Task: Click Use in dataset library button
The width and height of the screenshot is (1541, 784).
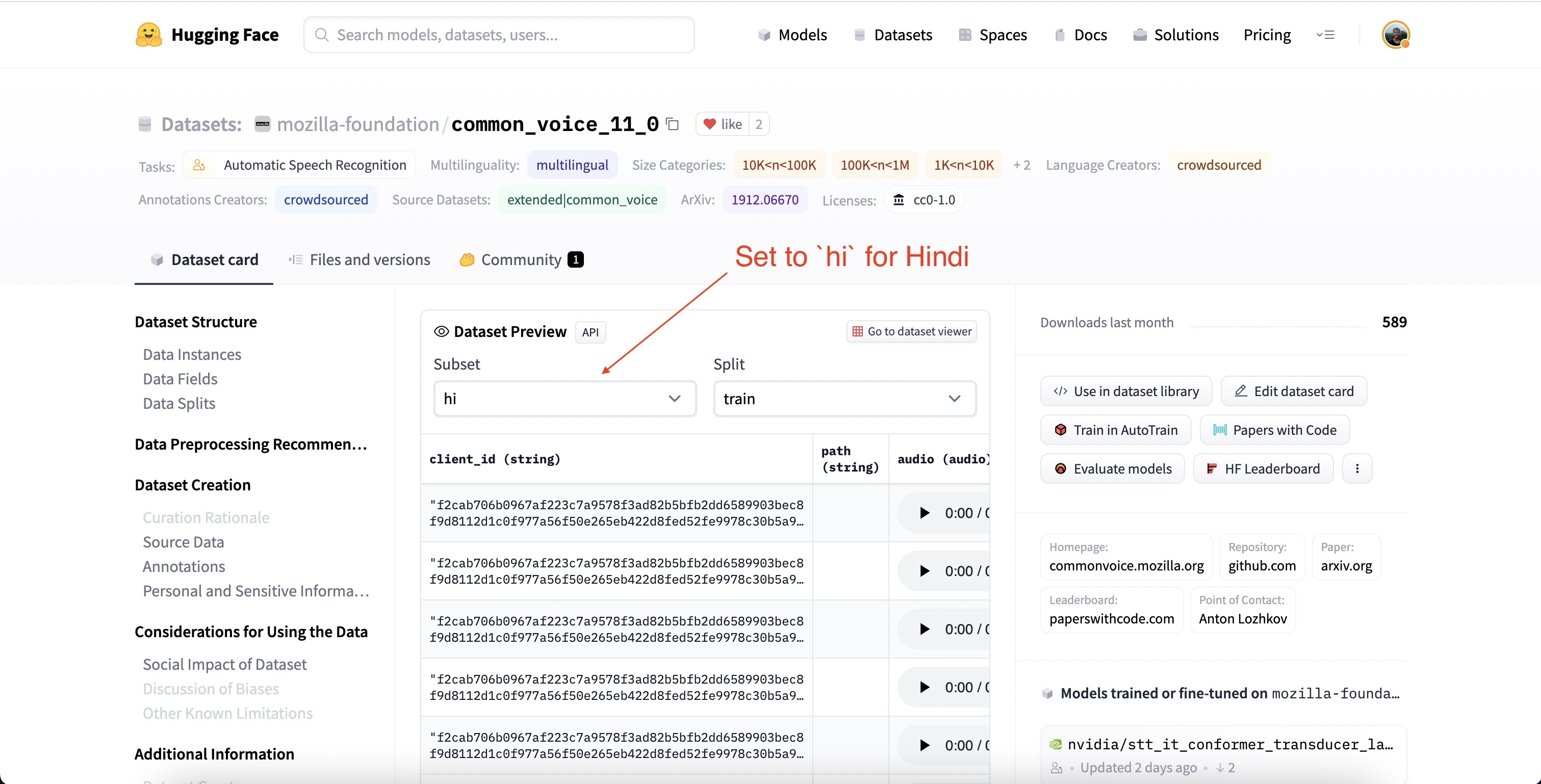Action: tap(1126, 391)
